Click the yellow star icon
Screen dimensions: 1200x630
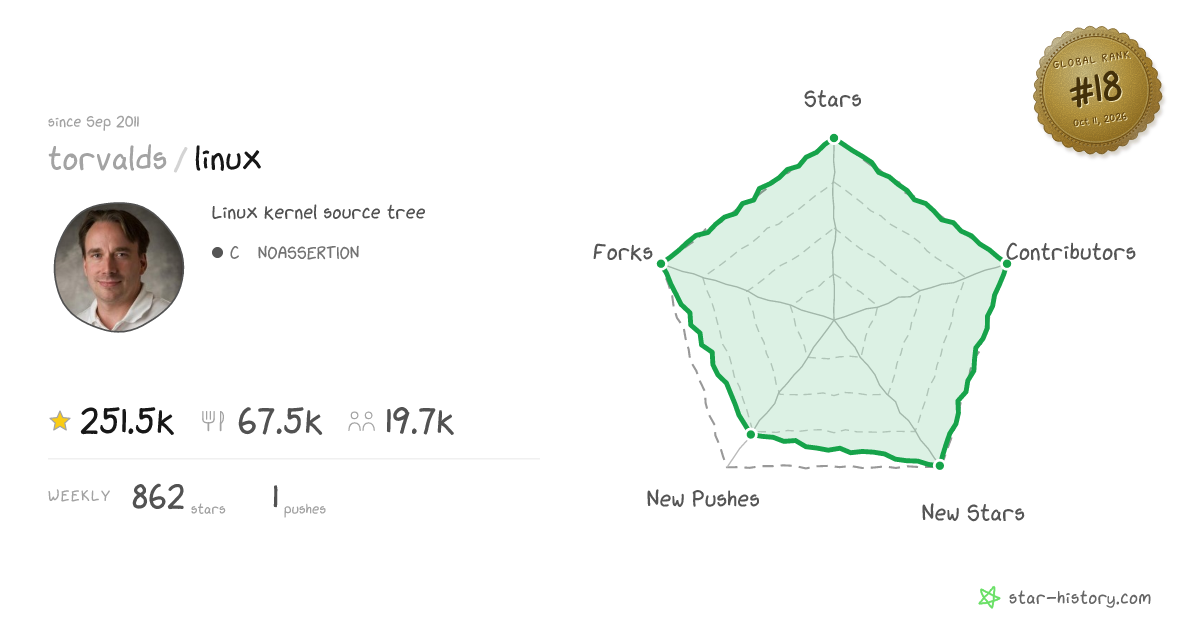pos(60,422)
